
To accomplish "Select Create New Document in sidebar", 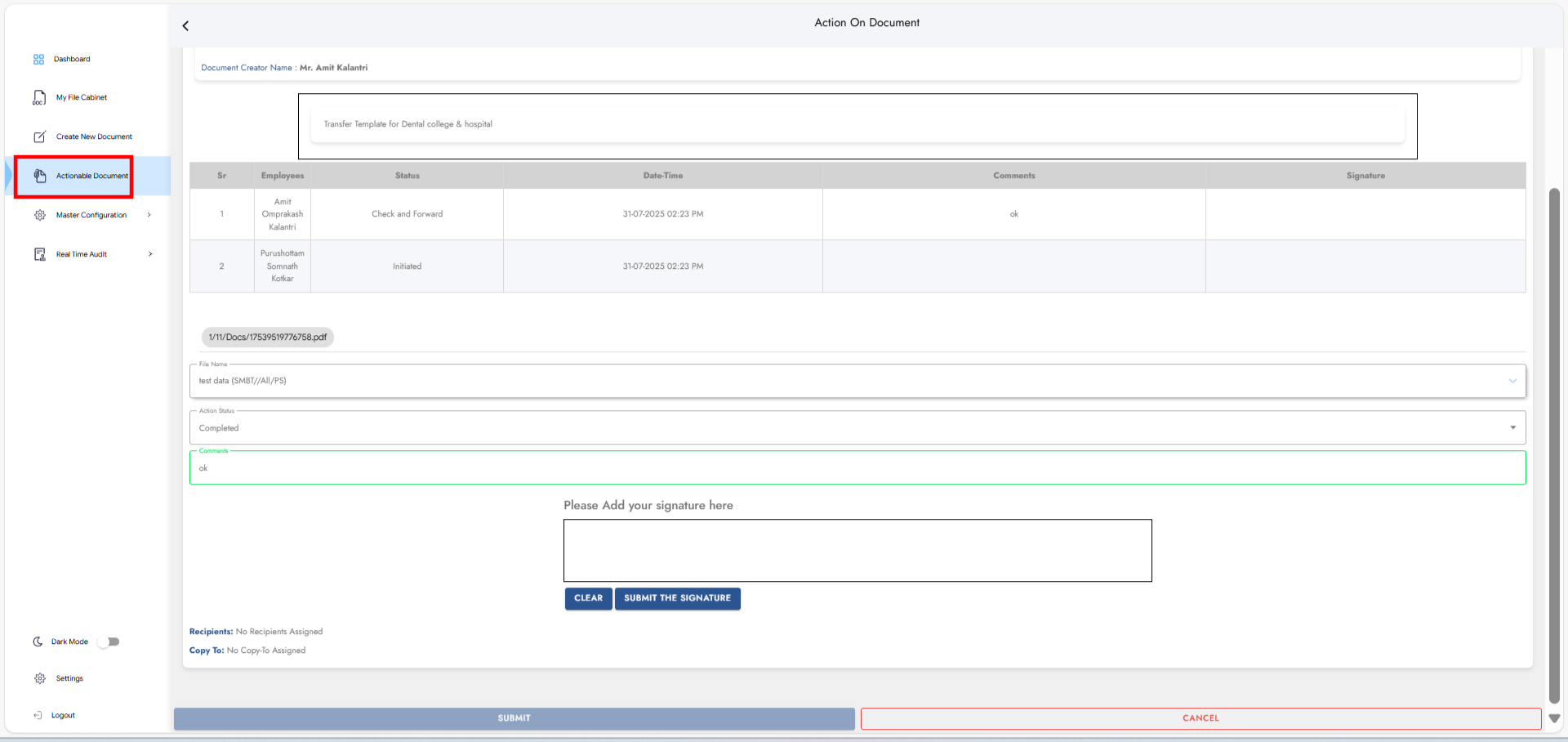I will point(94,136).
